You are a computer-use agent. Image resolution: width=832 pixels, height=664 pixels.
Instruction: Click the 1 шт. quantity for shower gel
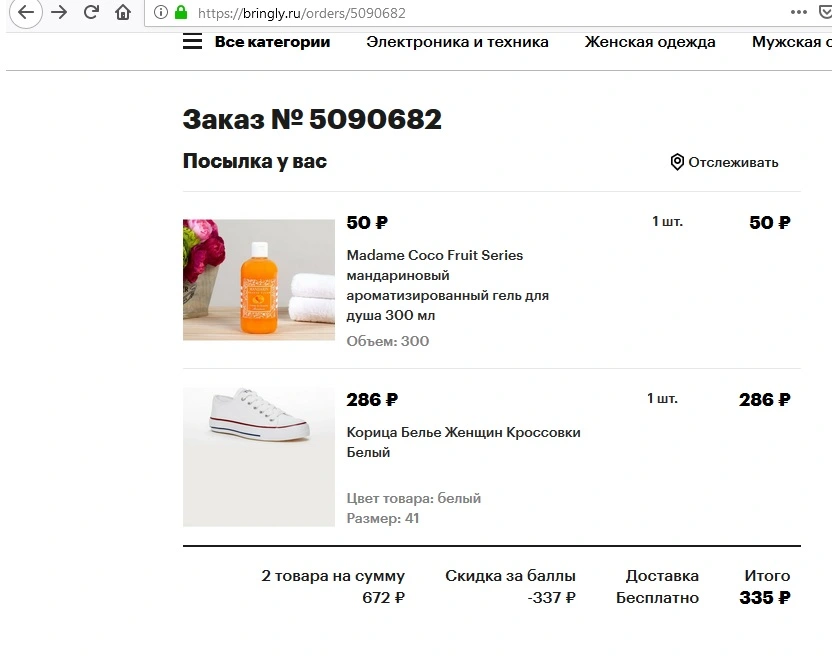coord(668,221)
